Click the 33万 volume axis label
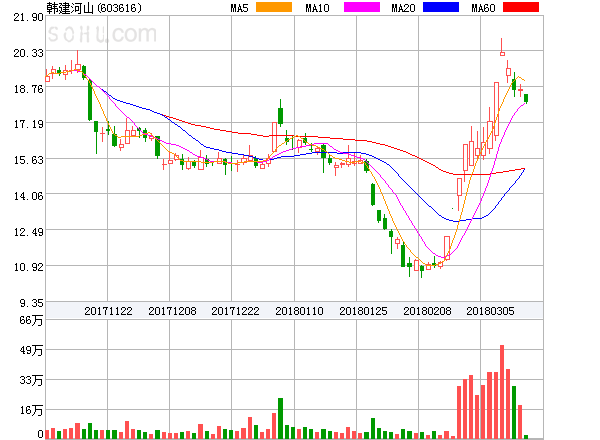Image resolution: width=600 pixels, height=440 pixels. pos(31,380)
